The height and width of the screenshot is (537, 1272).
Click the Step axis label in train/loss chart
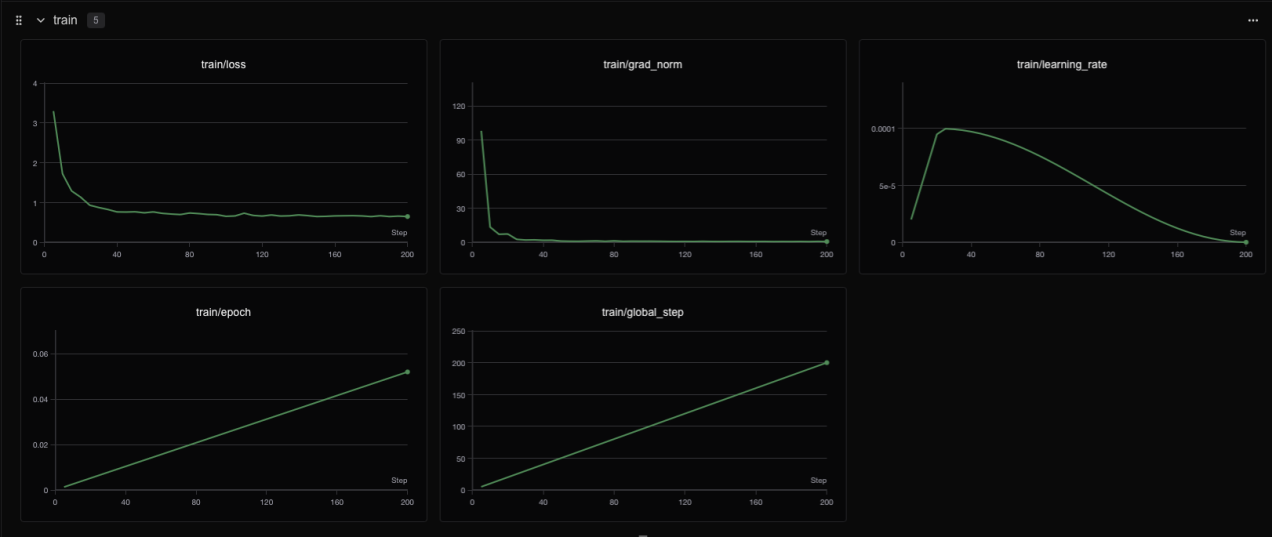point(399,233)
